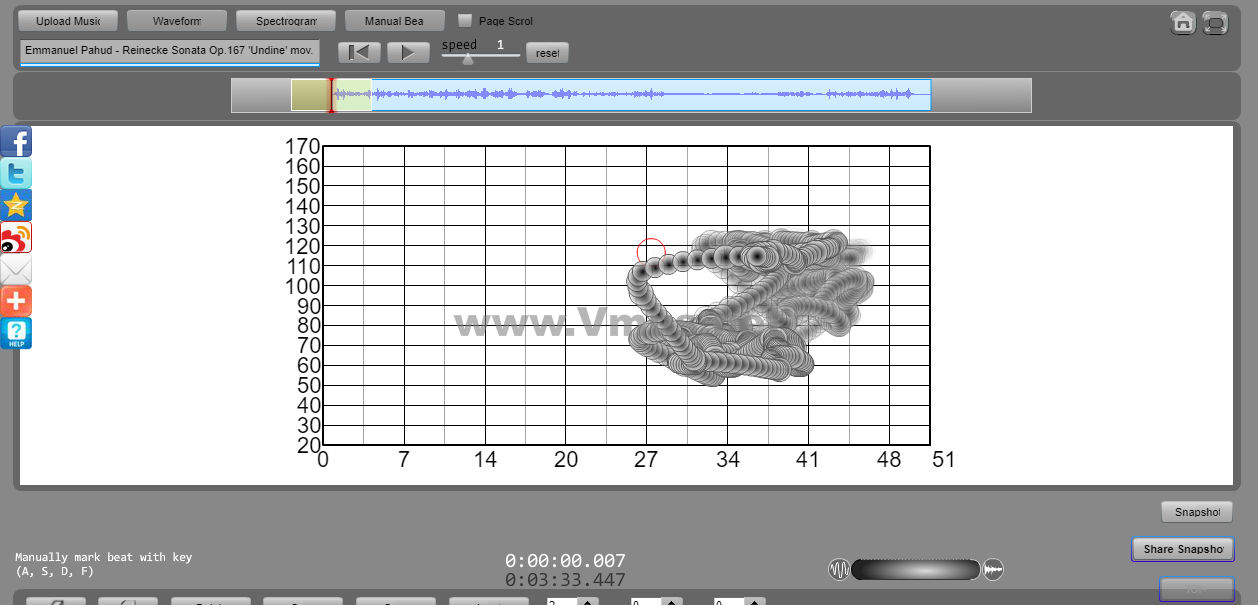Image resolution: width=1258 pixels, height=605 pixels.
Task: Open the orange plus more-sharing icon
Action: click(16, 301)
